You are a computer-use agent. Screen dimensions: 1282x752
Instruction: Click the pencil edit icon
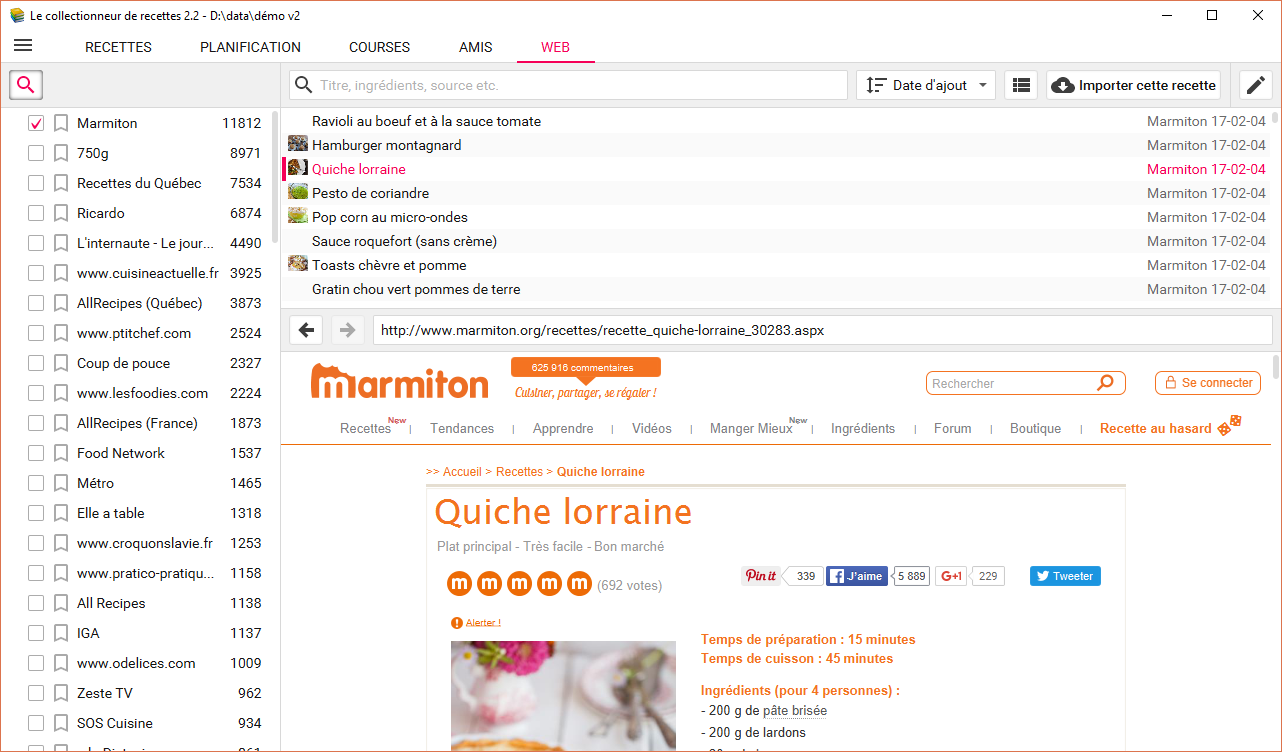[x=1256, y=85]
